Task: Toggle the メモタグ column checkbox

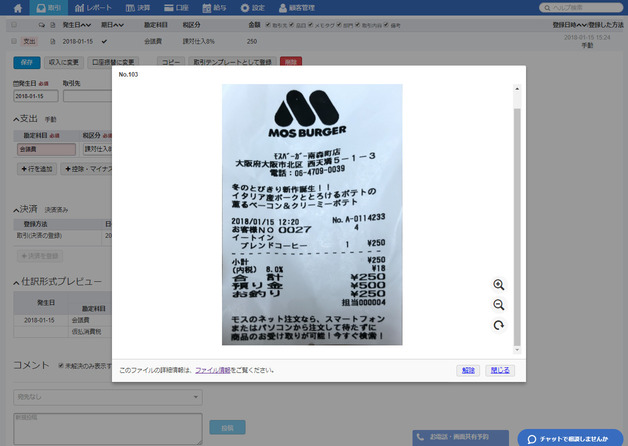Action: click(x=310, y=25)
